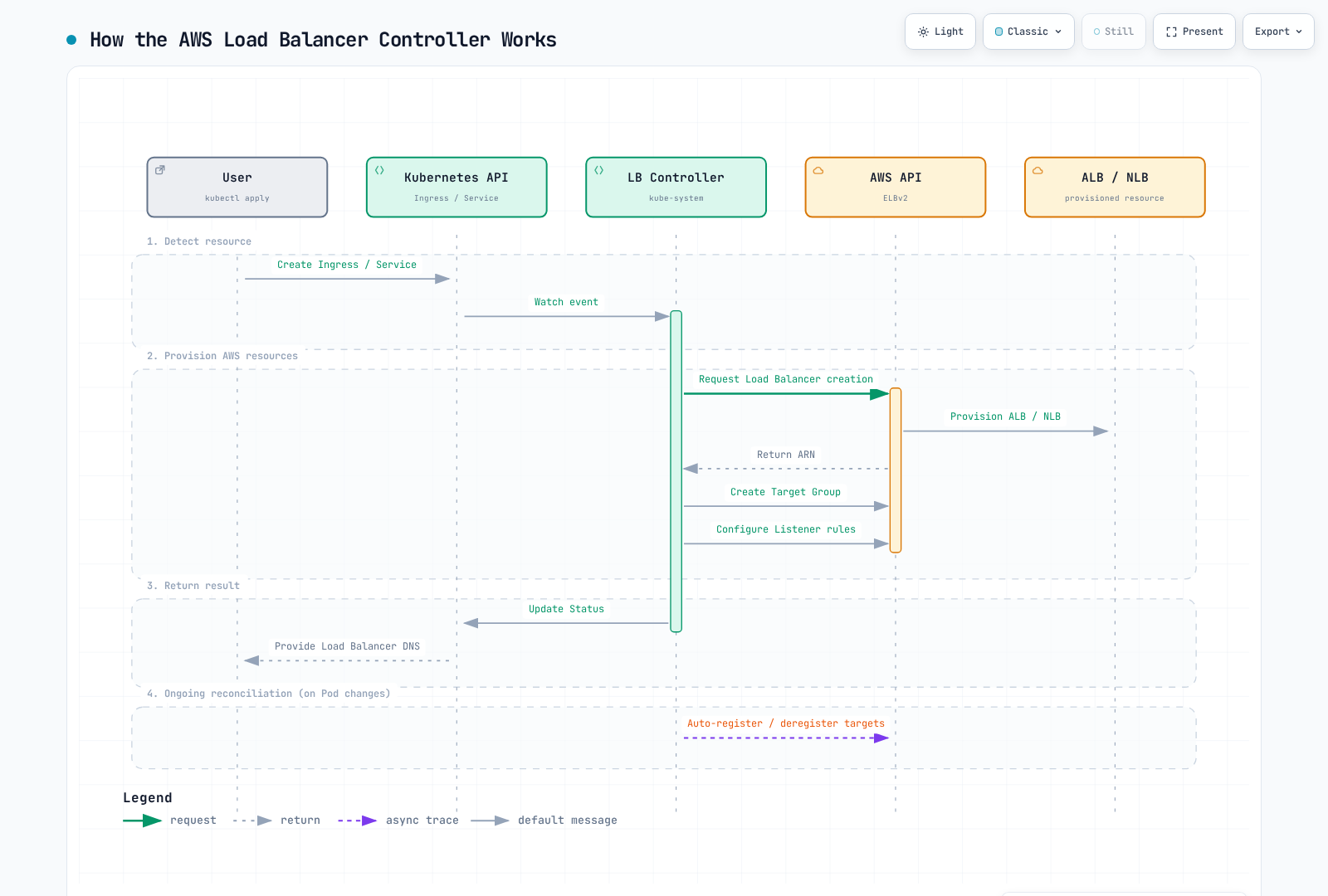The width and height of the screenshot is (1328, 896).
Task: Click the 'provisioned resource' subtitle
Action: (x=1115, y=198)
